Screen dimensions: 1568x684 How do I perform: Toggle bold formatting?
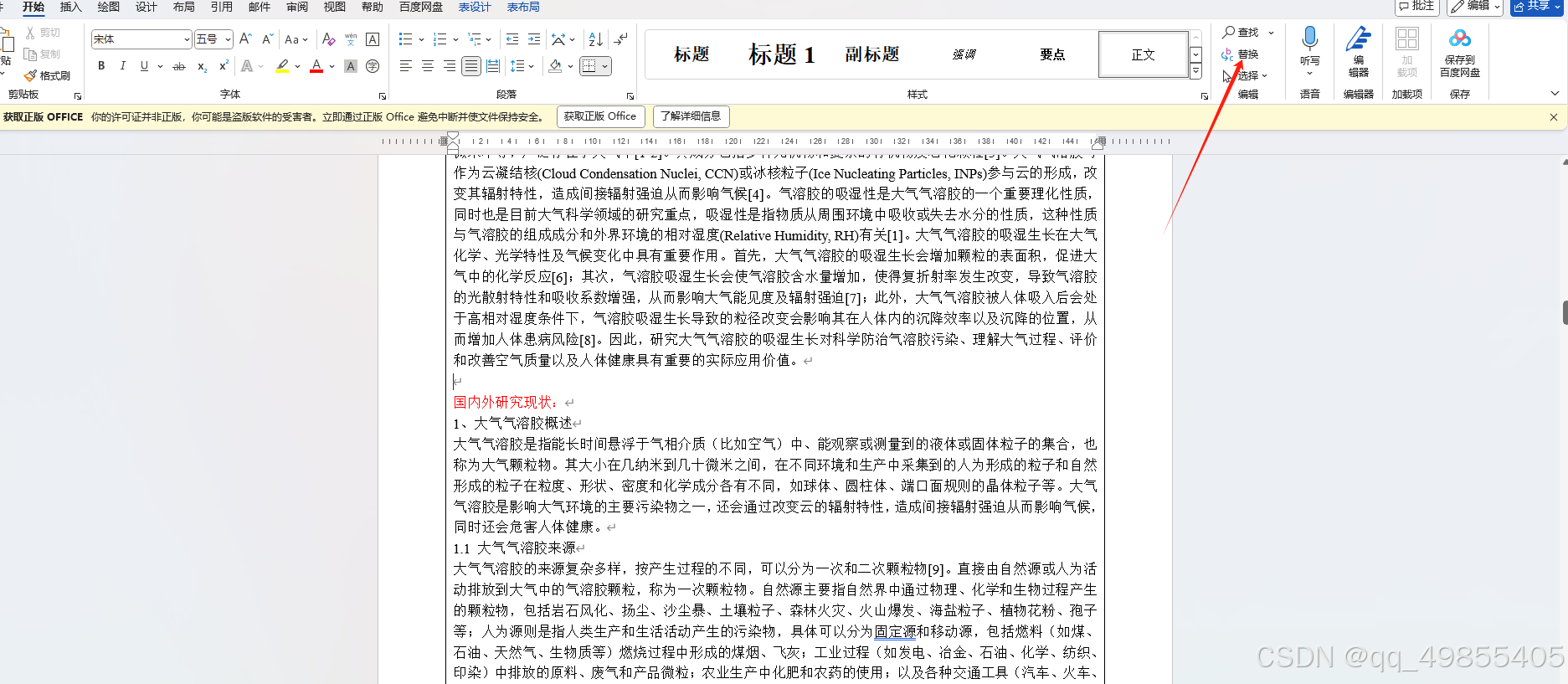tap(101, 66)
